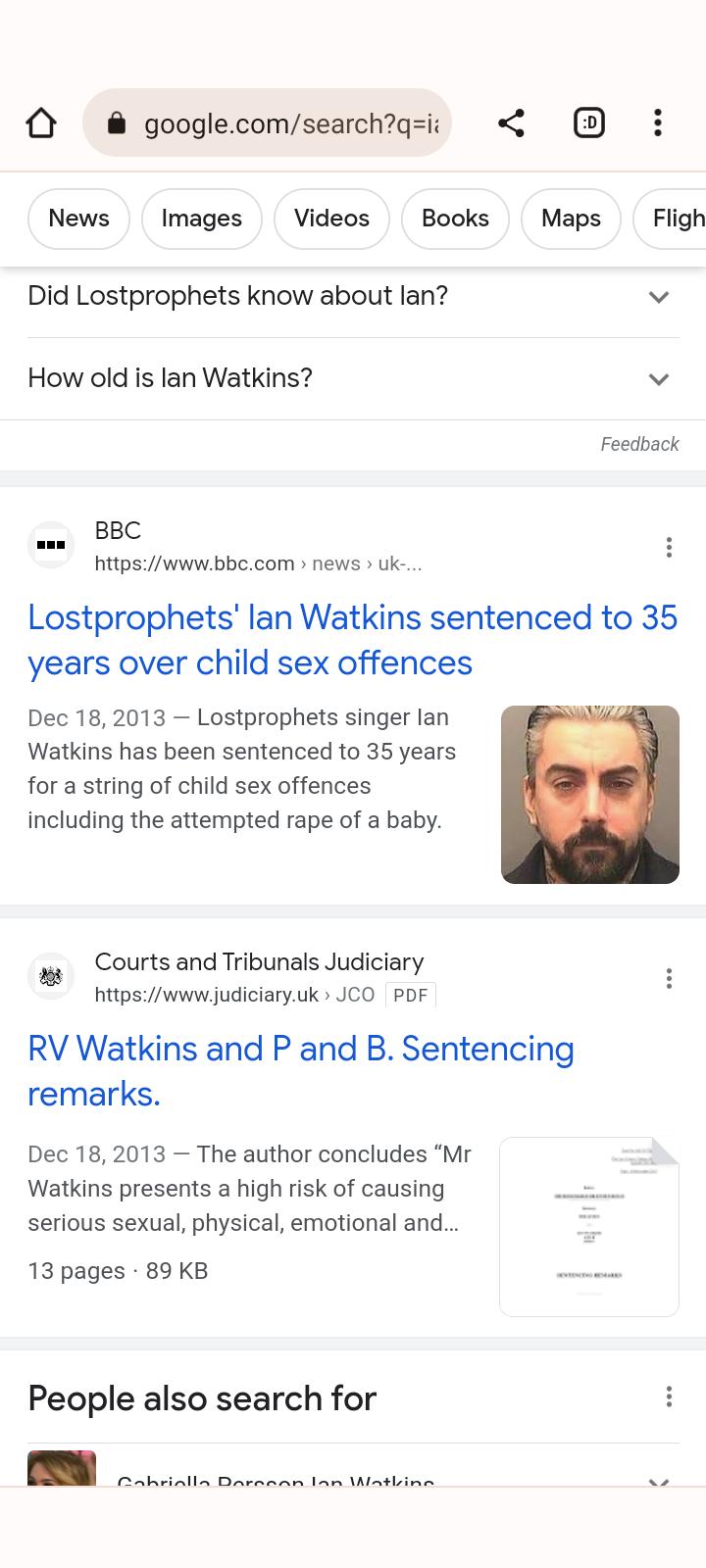Tap the share icon in toolbar
706x1568 pixels.
click(511, 123)
